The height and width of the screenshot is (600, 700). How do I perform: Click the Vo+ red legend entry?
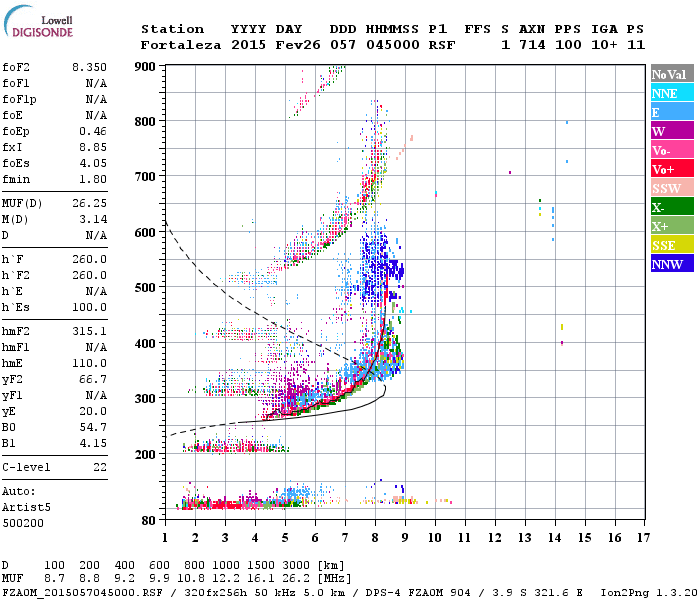tap(671, 169)
